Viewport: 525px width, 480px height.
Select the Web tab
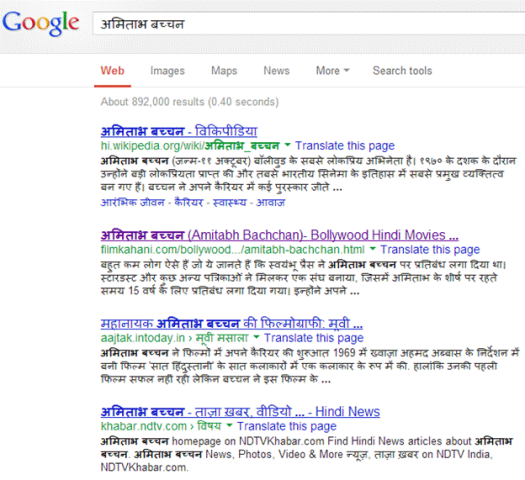[112, 71]
